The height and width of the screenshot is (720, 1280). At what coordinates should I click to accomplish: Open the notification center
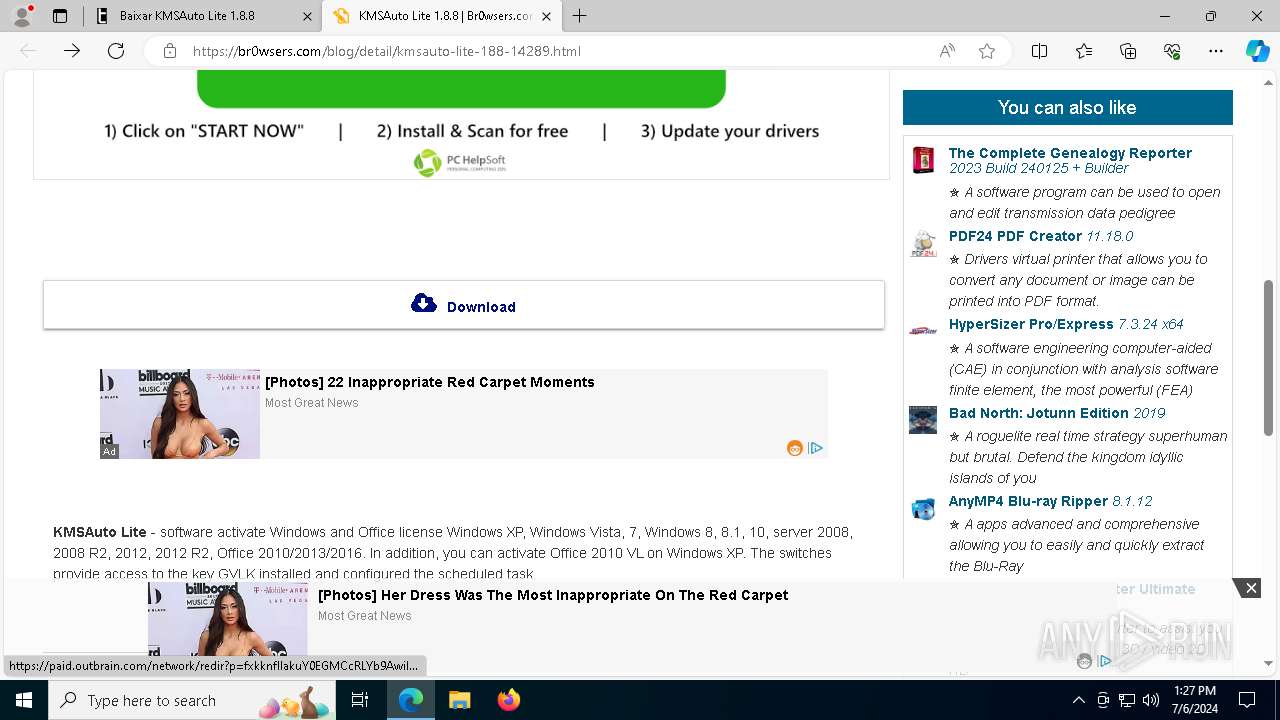tap(1247, 700)
